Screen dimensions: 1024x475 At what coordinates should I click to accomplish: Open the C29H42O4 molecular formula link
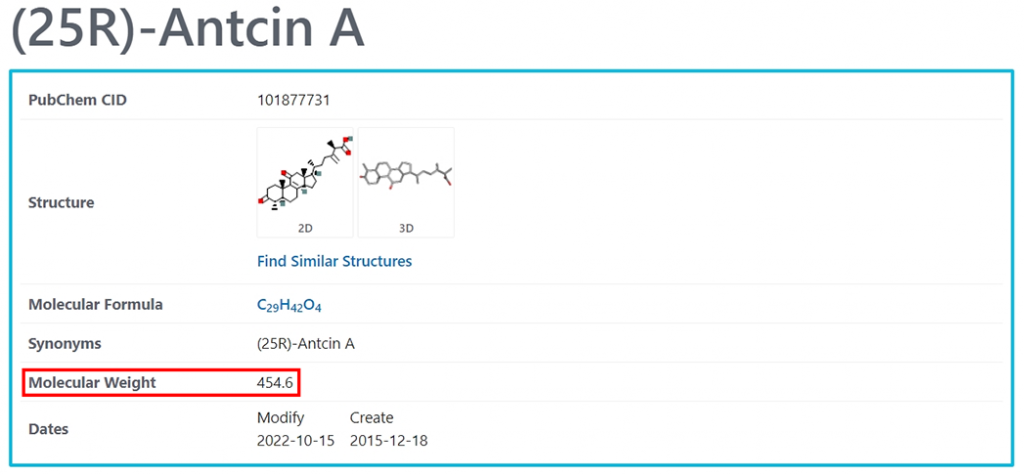(x=289, y=305)
